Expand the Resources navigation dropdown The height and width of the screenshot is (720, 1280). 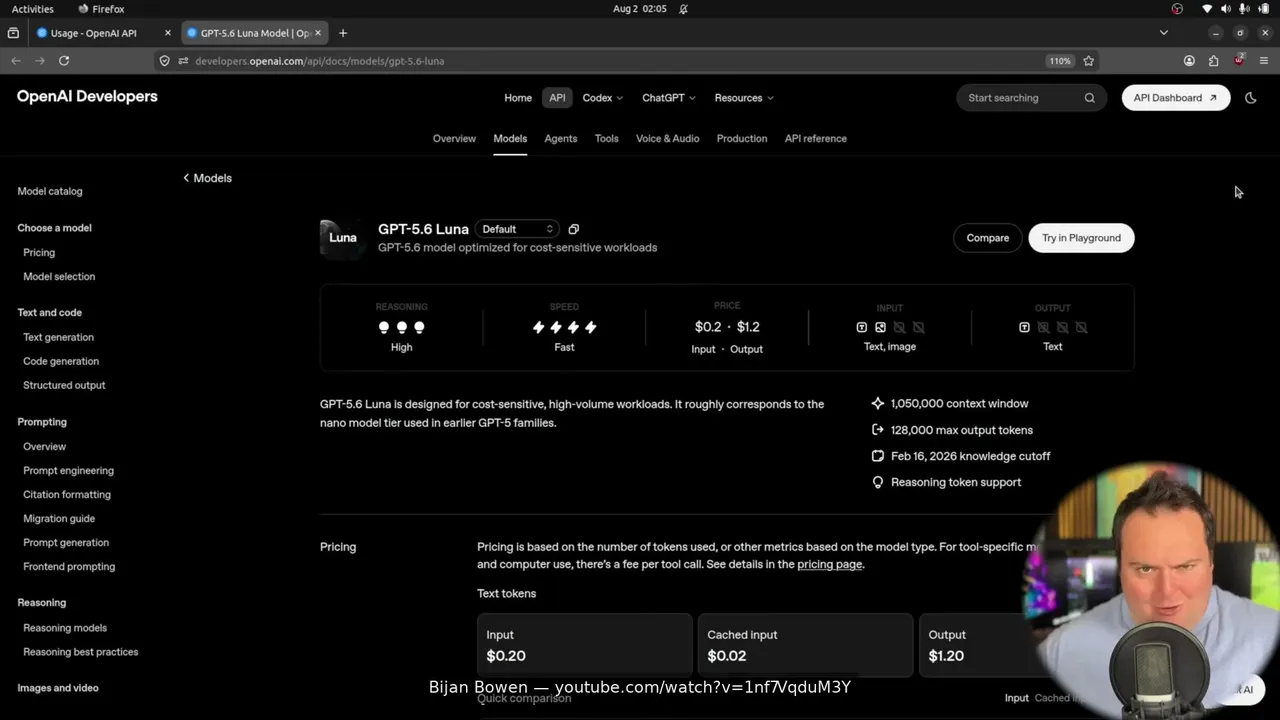click(744, 98)
